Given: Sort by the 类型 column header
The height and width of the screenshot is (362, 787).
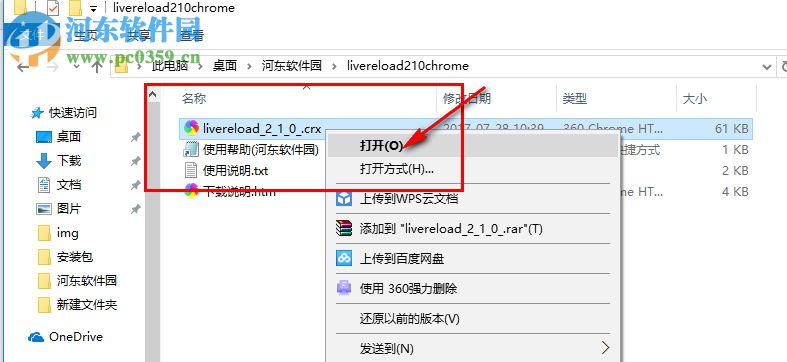Looking at the screenshot, I should tap(574, 99).
